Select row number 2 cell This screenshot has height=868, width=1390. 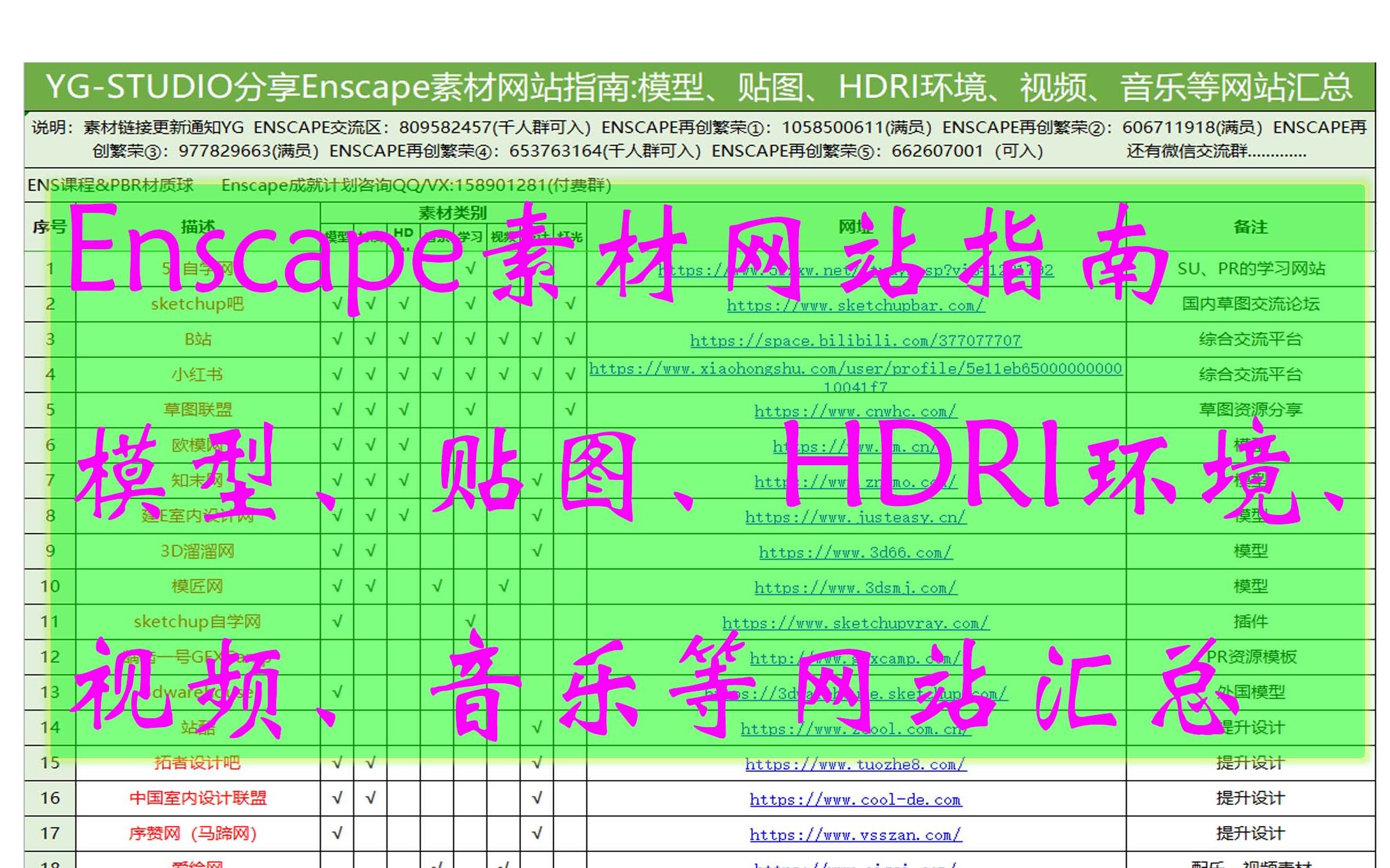click(x=50, y=304)
